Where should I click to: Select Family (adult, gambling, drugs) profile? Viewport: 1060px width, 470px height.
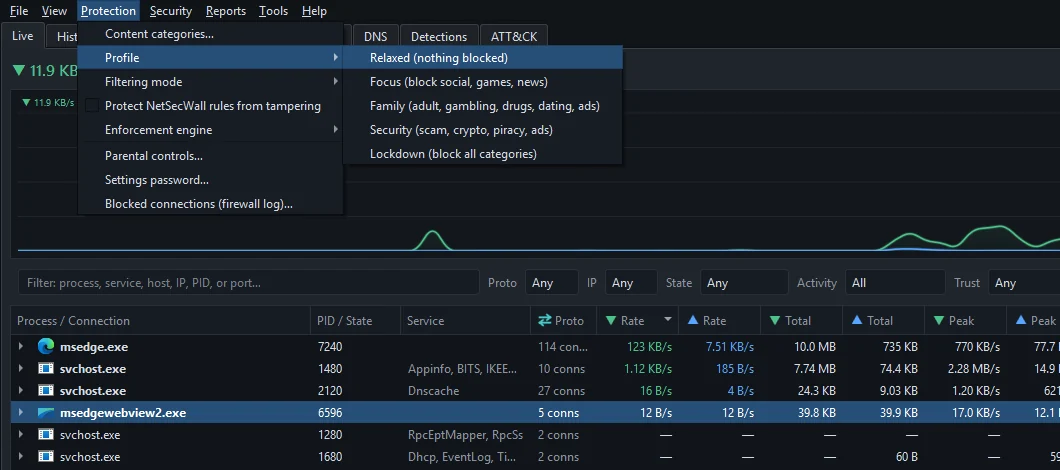[x=483, y=106]
